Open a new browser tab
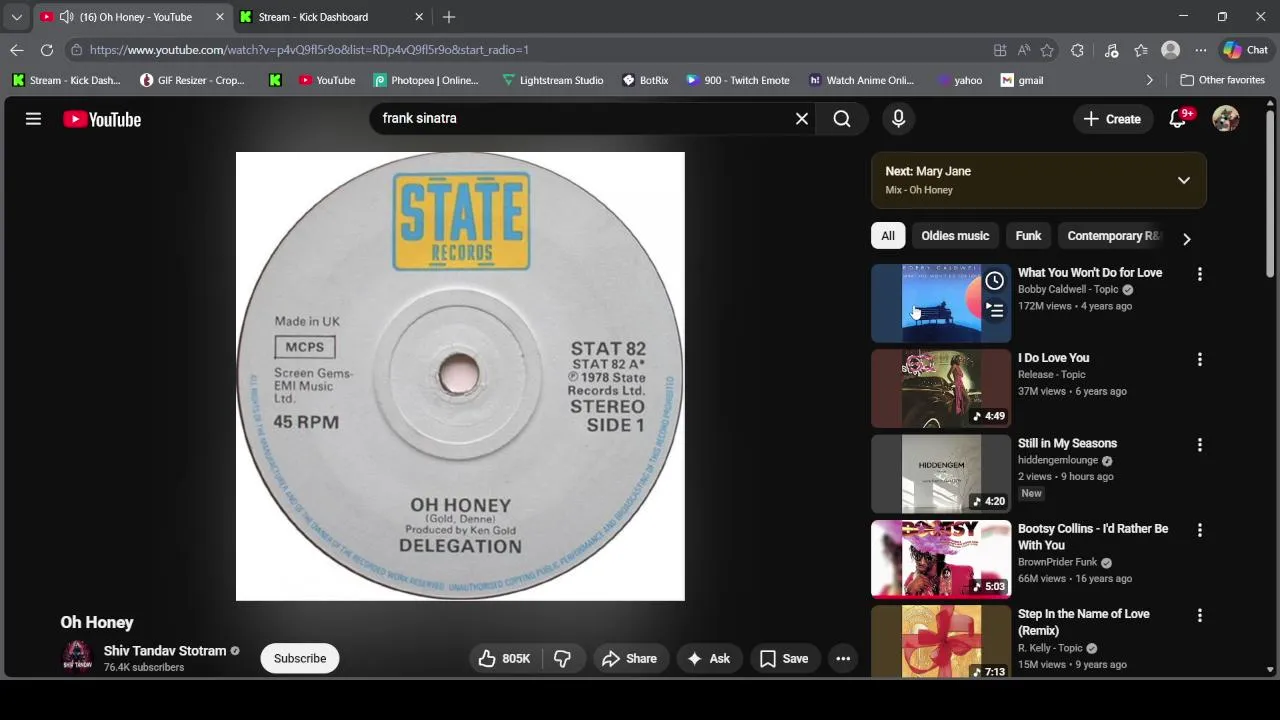Image resolution: width=1280 pixels, height=720 pixels. (x=449, y=17)
